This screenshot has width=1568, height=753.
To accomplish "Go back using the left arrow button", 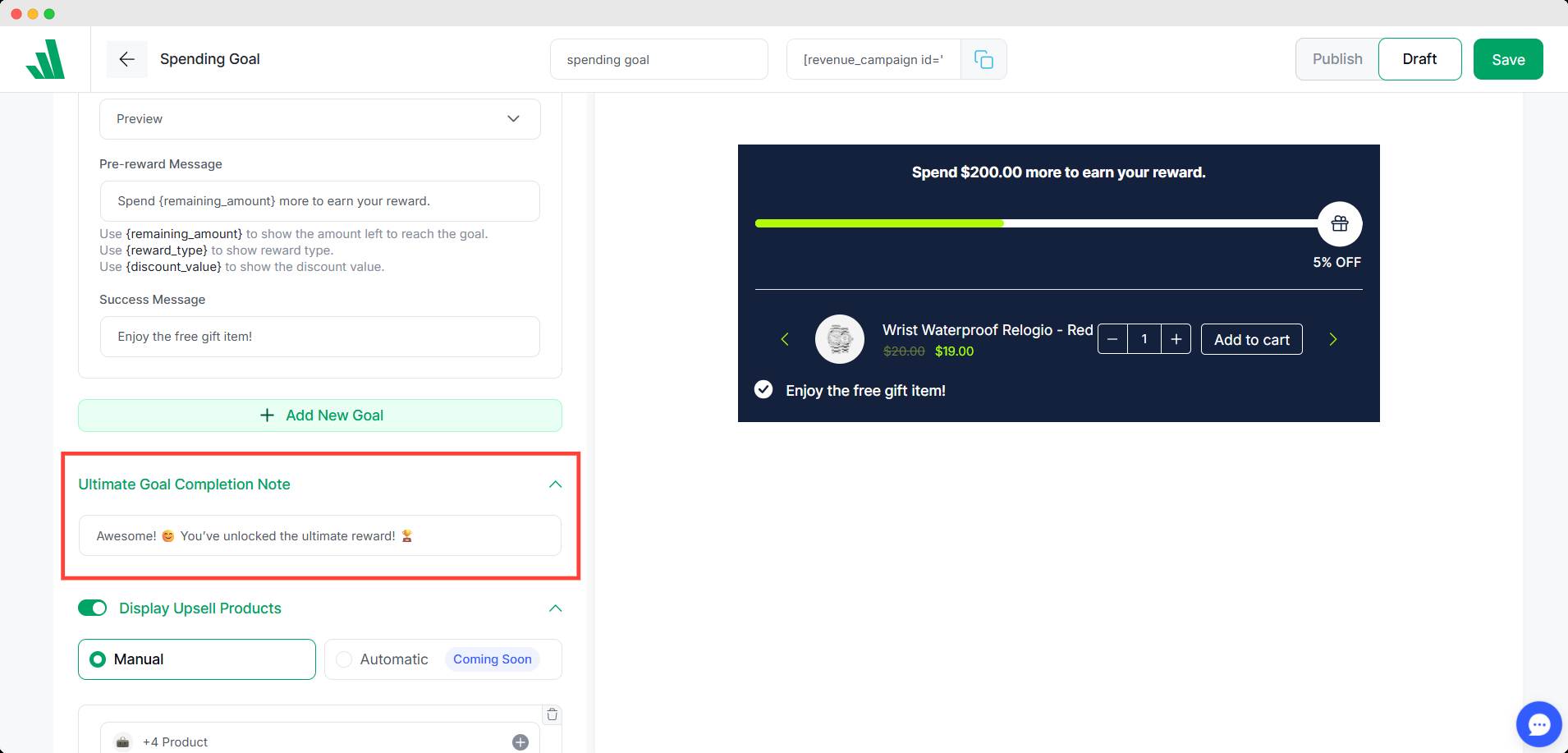I will pos(126,59).
